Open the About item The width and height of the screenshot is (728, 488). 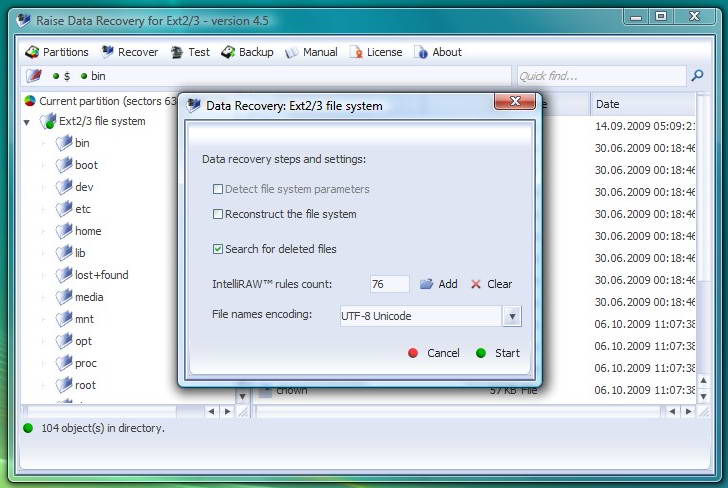pyautogui.click(x=438, y=52)
